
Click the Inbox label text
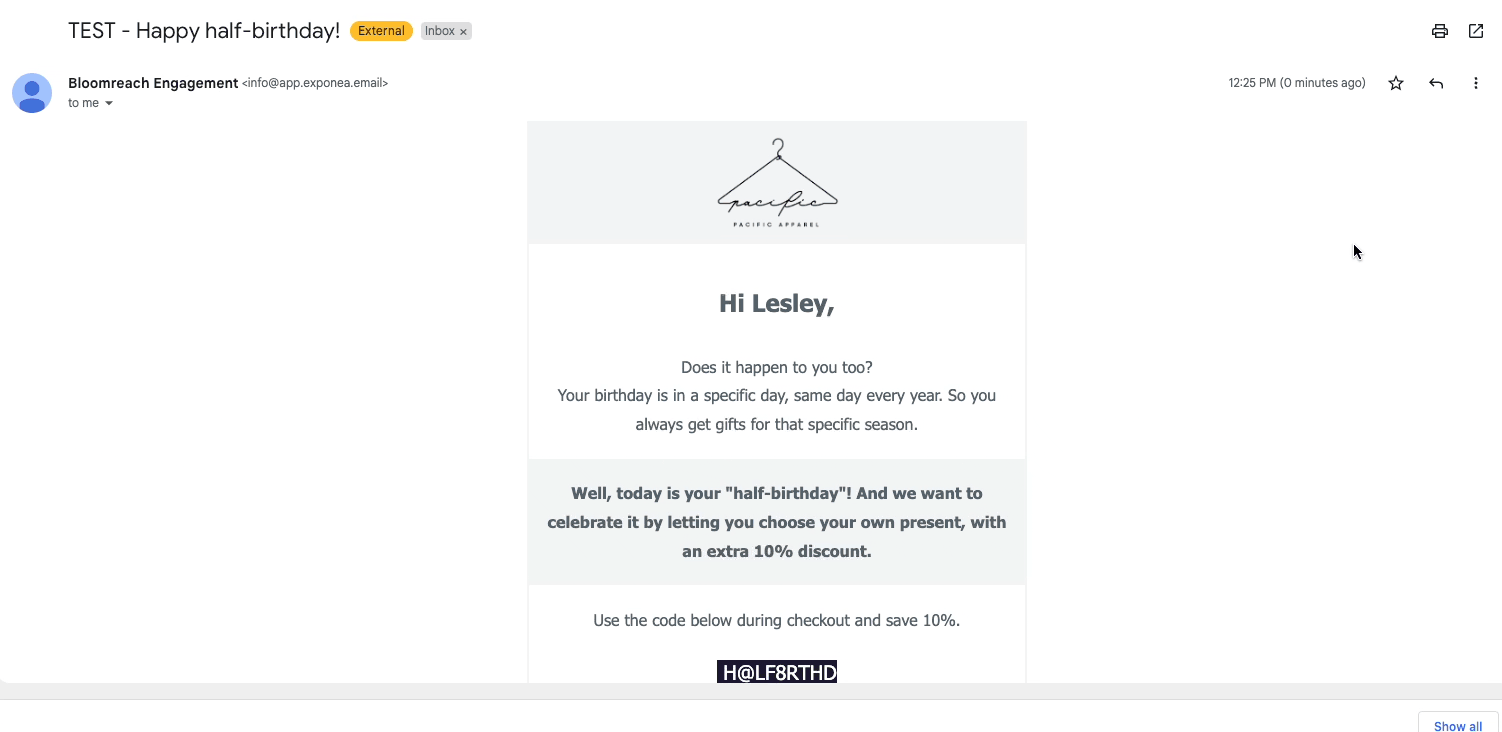point(439,31)
